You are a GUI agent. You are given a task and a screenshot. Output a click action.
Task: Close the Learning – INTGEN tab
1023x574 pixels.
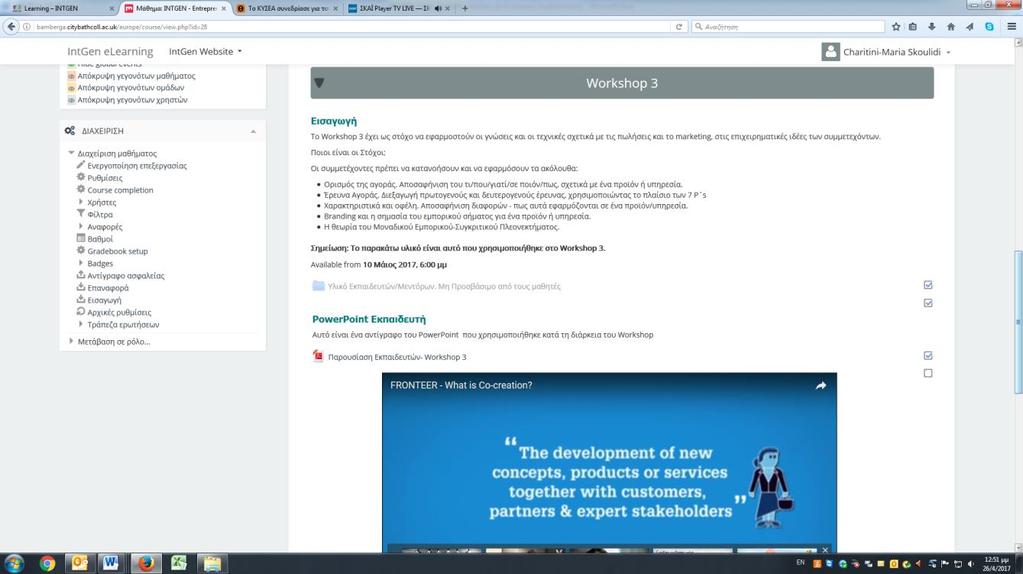pos(111,8)
